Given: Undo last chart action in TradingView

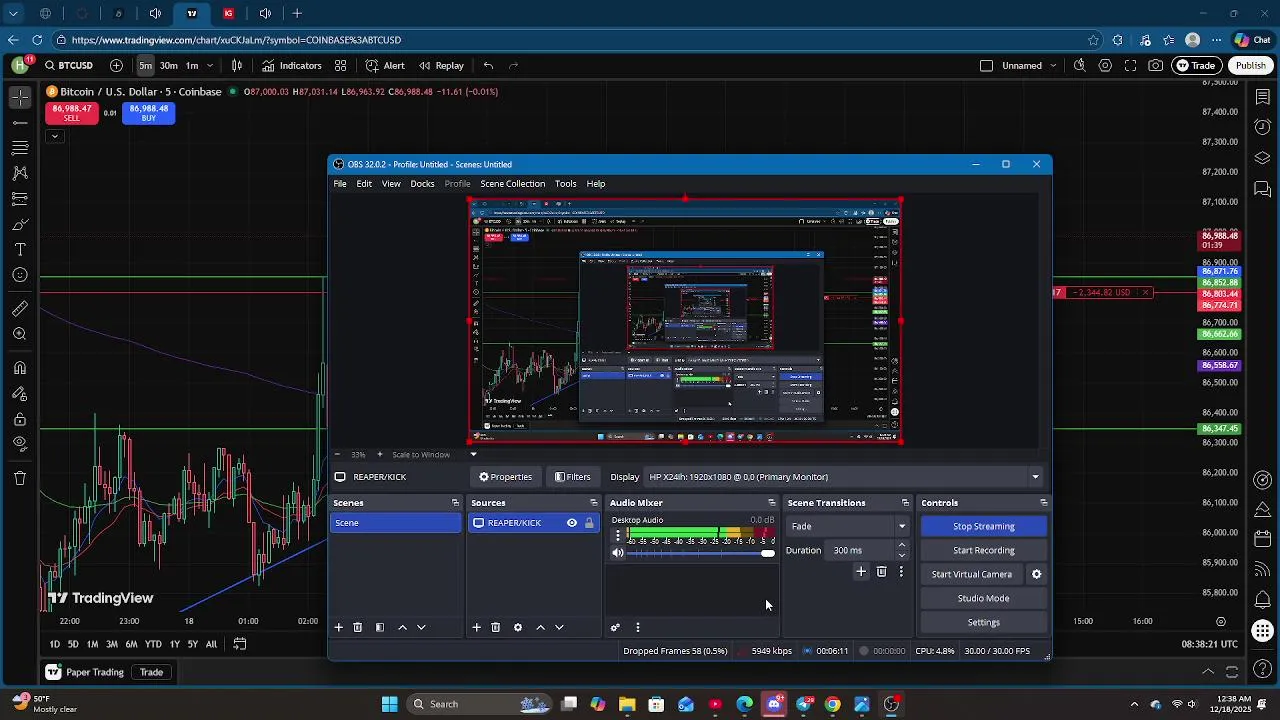Looking at the screenshot, I should tap(488, 66).
